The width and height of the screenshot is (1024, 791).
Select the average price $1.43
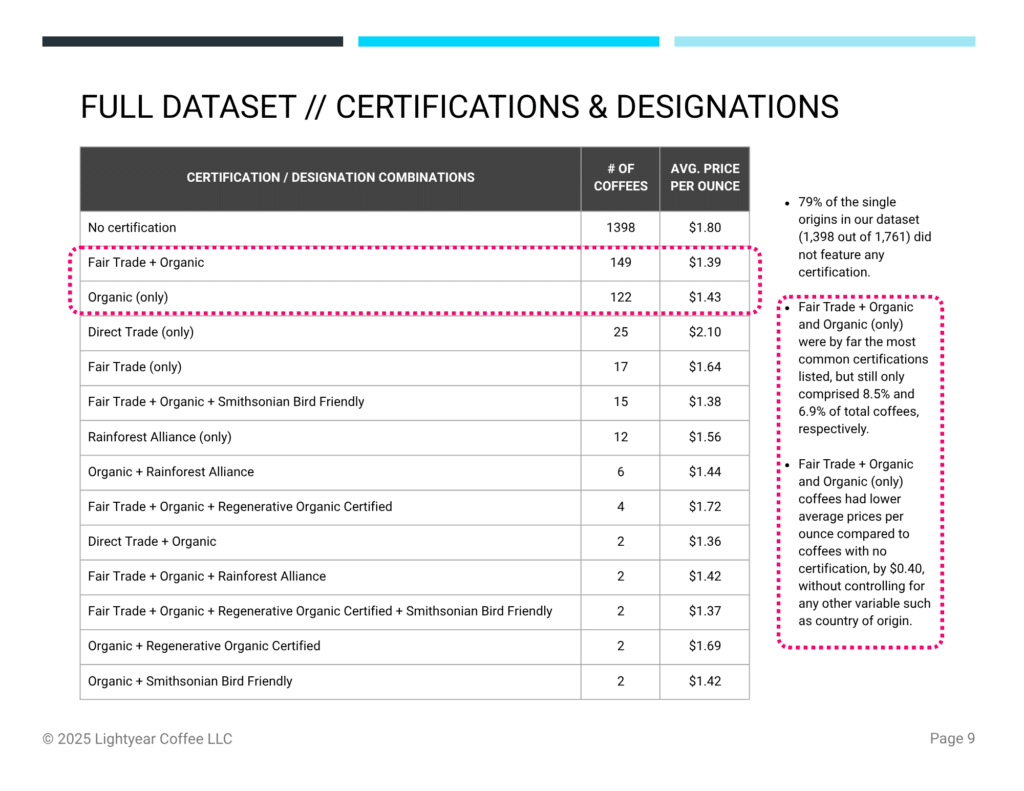click(705, 297)
